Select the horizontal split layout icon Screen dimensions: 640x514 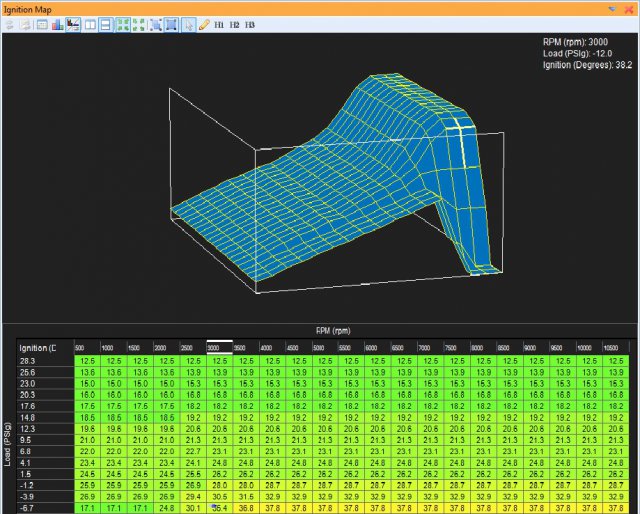[105, 23]
